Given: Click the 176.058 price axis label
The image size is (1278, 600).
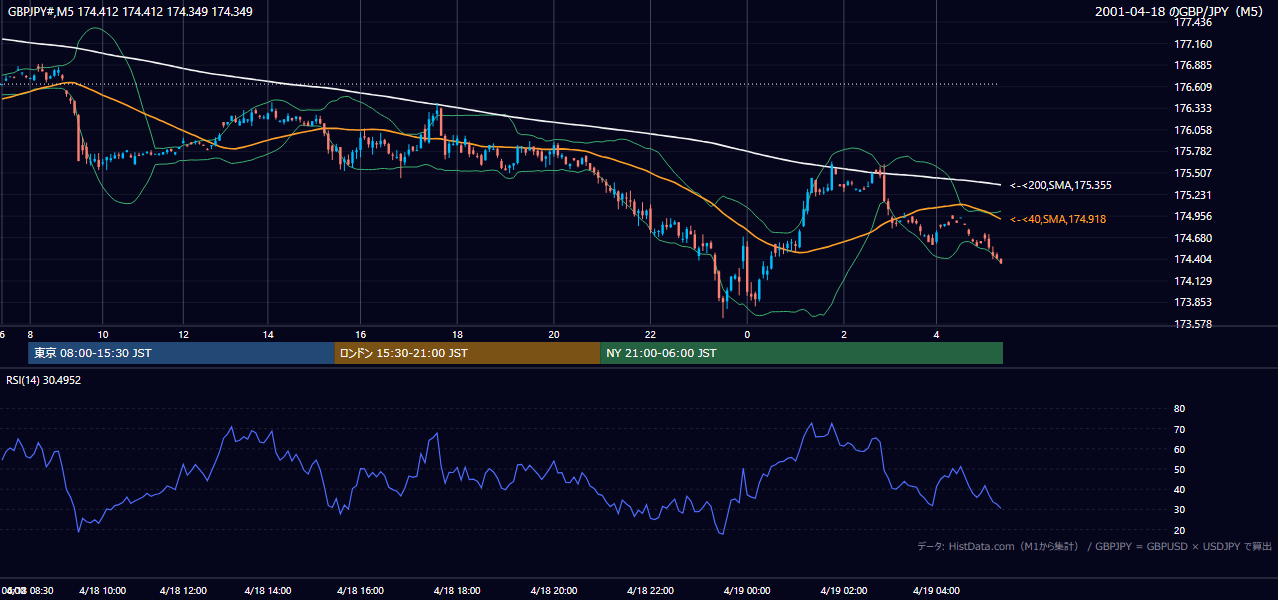Looking at the screenshot, I should click(1193, 130).
